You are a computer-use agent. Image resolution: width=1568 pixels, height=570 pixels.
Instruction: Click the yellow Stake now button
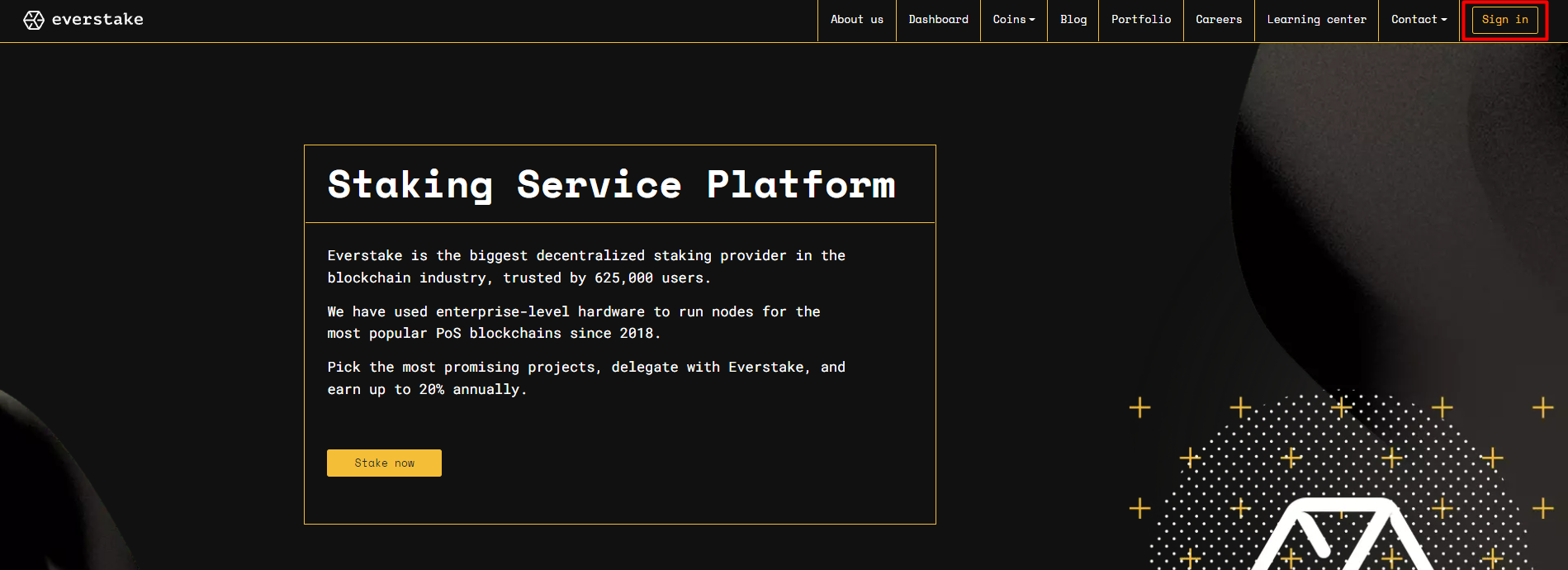click(384, 463)
